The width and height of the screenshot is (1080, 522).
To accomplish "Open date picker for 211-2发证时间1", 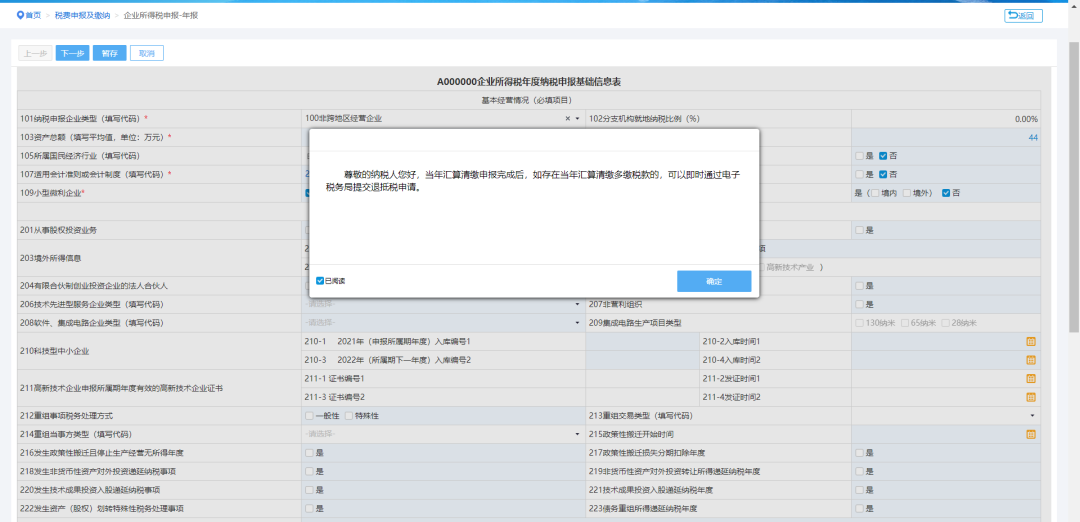I will click(x=1031, y=379).
